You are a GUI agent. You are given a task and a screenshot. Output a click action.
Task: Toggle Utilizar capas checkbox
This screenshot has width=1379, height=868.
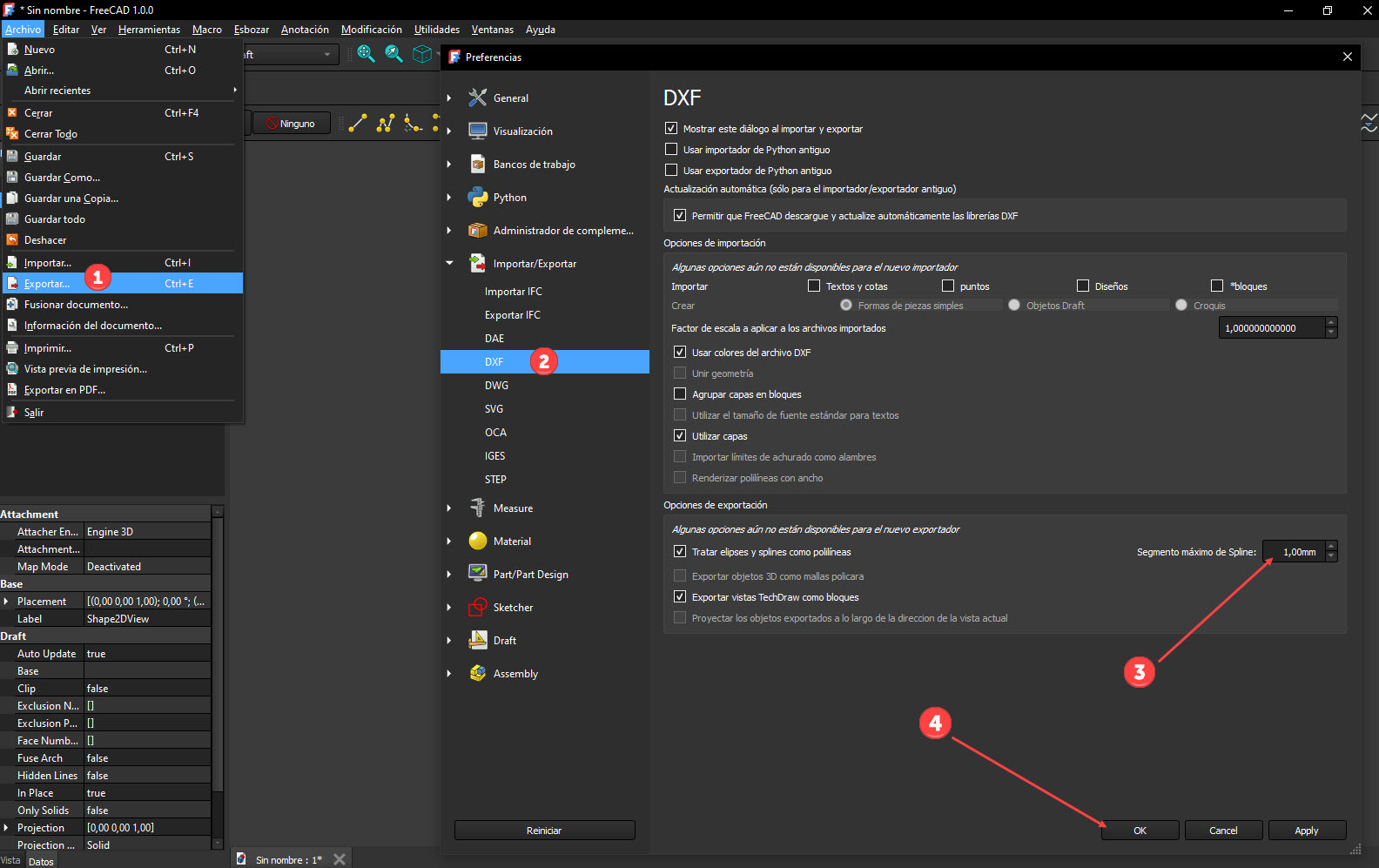click(680, 435)
